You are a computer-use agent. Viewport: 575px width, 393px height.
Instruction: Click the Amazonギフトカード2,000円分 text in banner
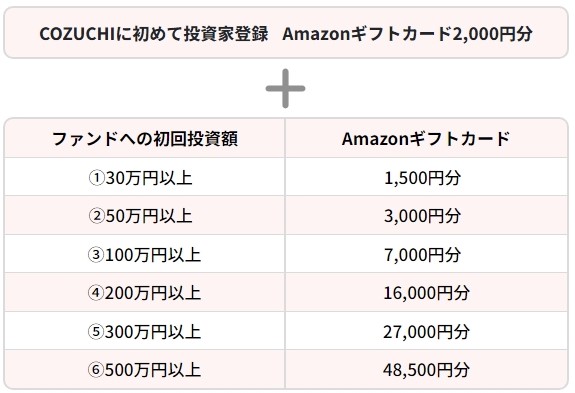coord(407,34)
